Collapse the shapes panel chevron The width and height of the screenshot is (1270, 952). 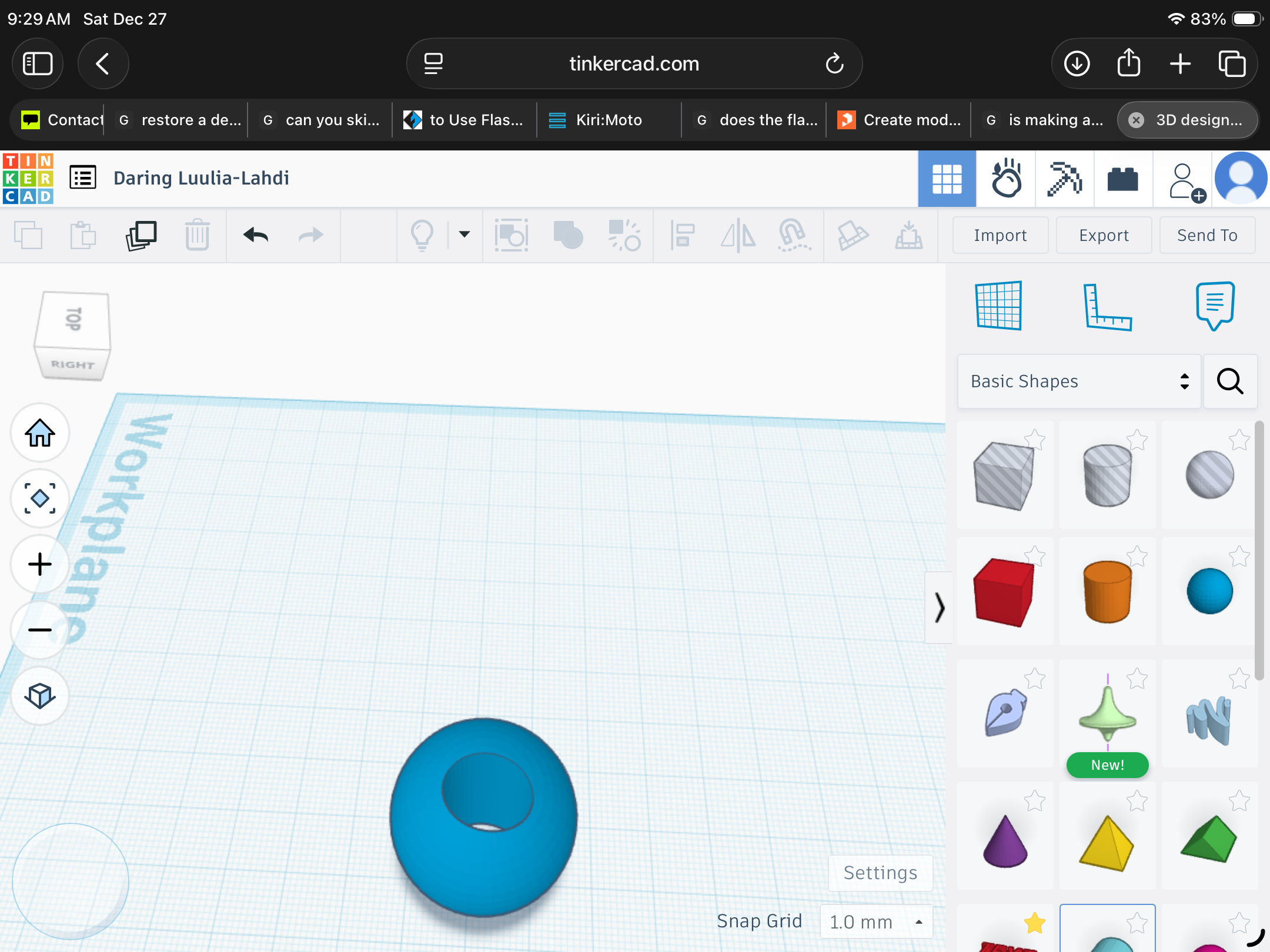click(939, 607)
